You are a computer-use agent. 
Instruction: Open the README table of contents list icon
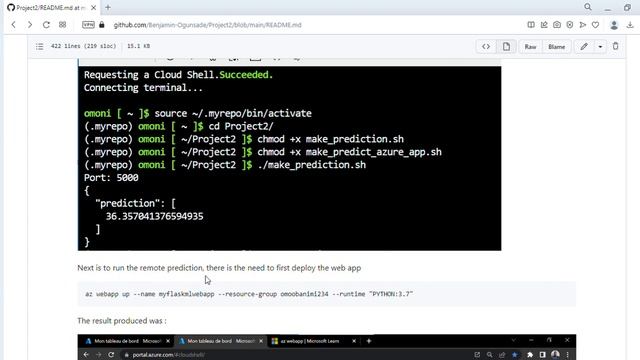40,47
